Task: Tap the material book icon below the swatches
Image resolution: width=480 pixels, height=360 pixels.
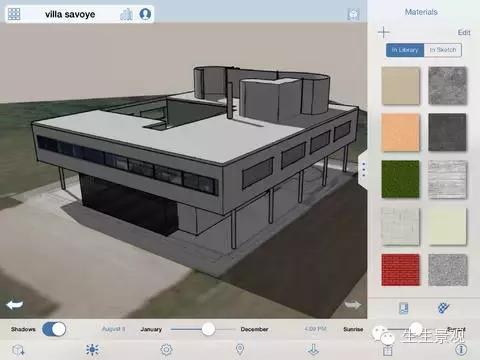Action: tap(404, 308)
